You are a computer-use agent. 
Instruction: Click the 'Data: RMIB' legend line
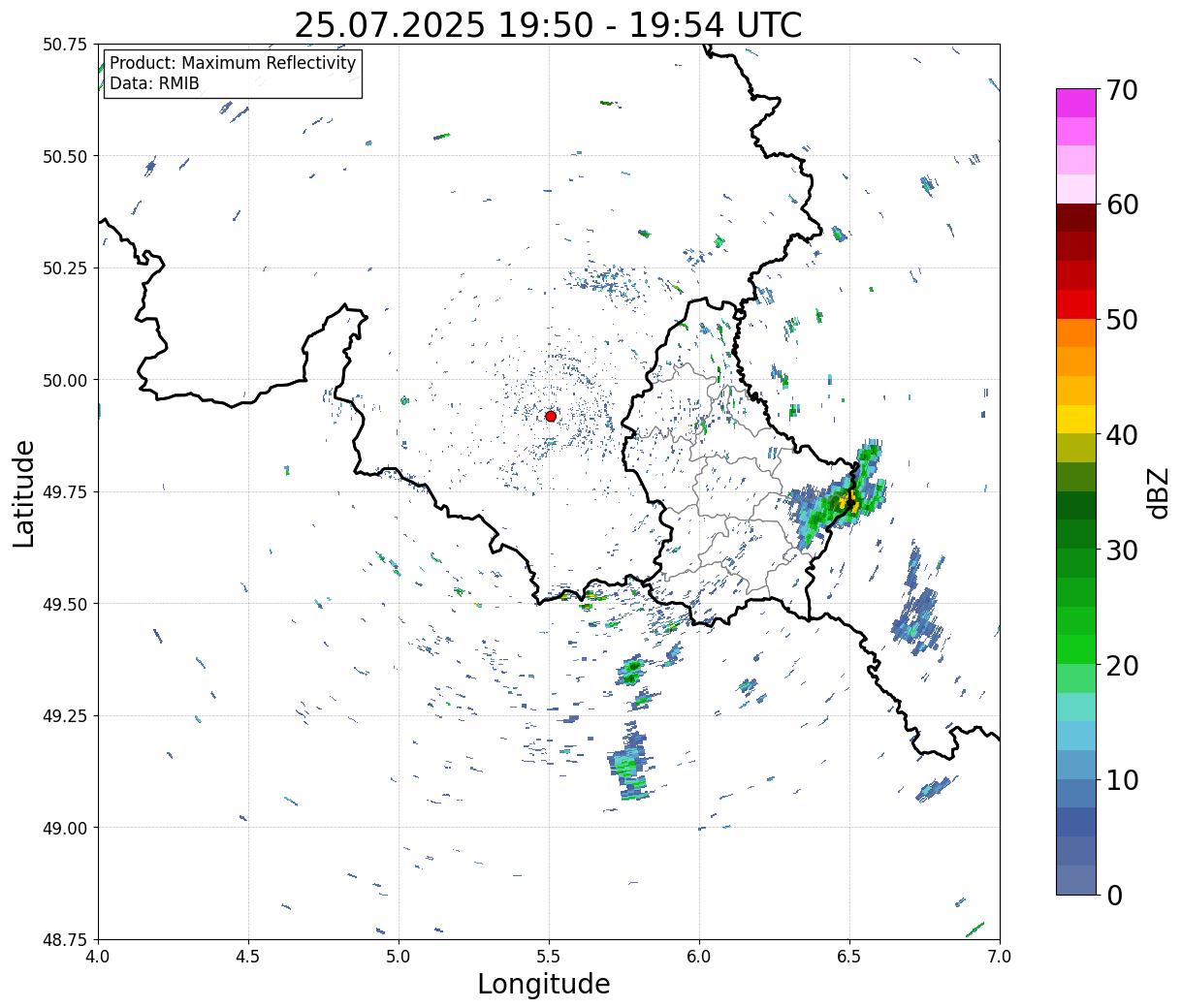(154, 83)
